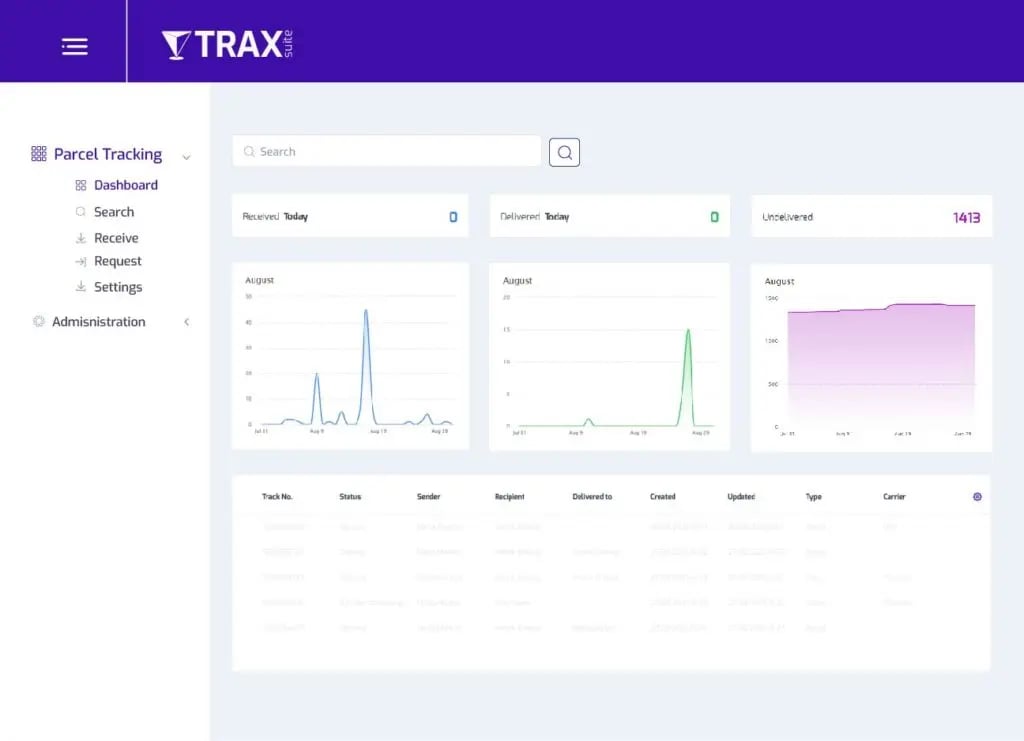
Task: Open the hamburger menu in the header
Action: point(74,46)
